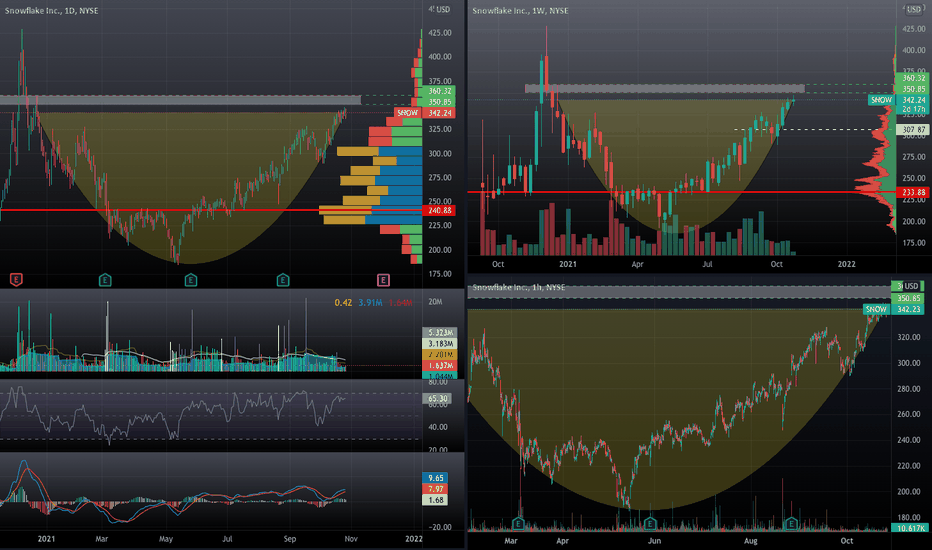The height and width of the screenshot is (550, 932).
Task: Click the orange 2.201M volume label
Action: click(x=440, y=354)
